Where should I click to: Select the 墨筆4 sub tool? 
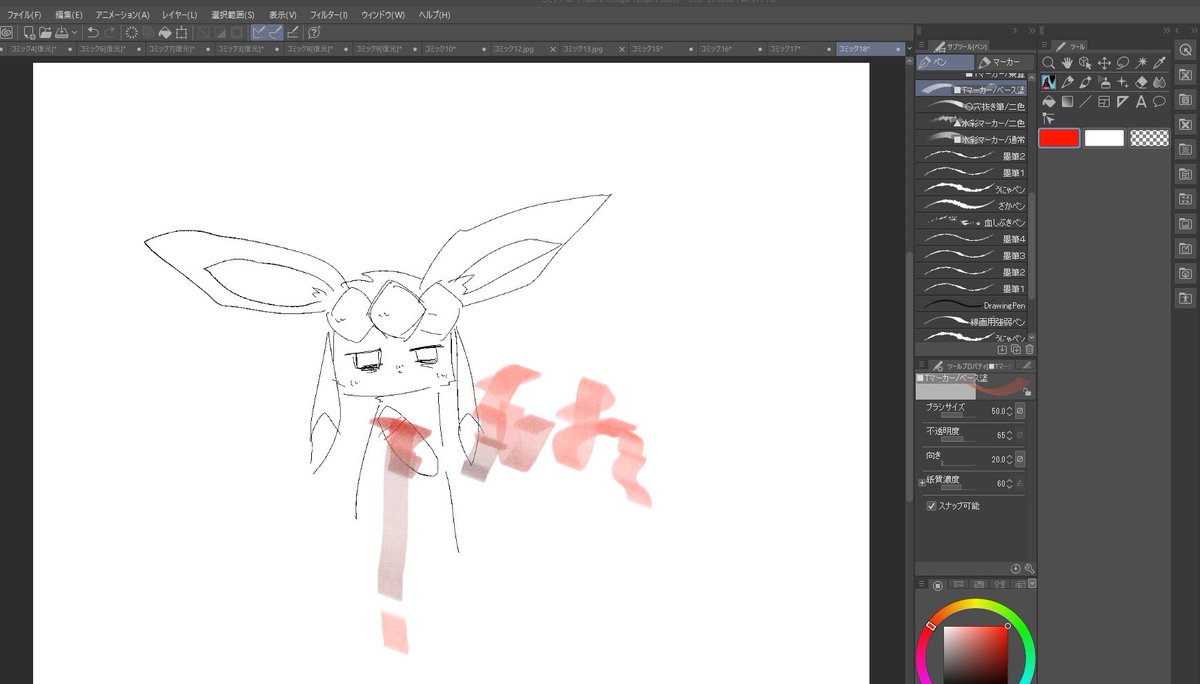coord(971,239)
